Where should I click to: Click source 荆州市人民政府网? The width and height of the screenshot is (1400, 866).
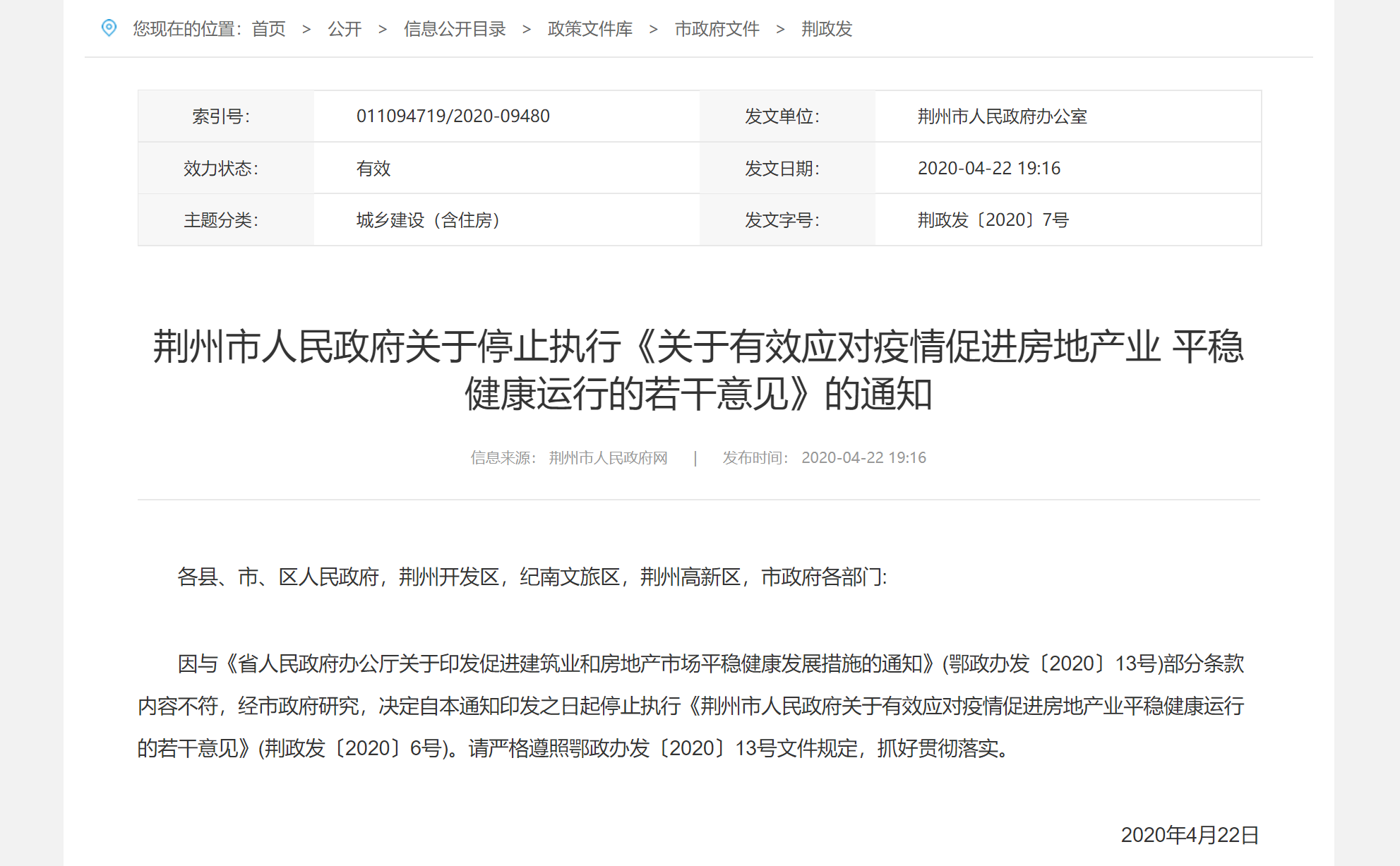click(x=609, y=458)
